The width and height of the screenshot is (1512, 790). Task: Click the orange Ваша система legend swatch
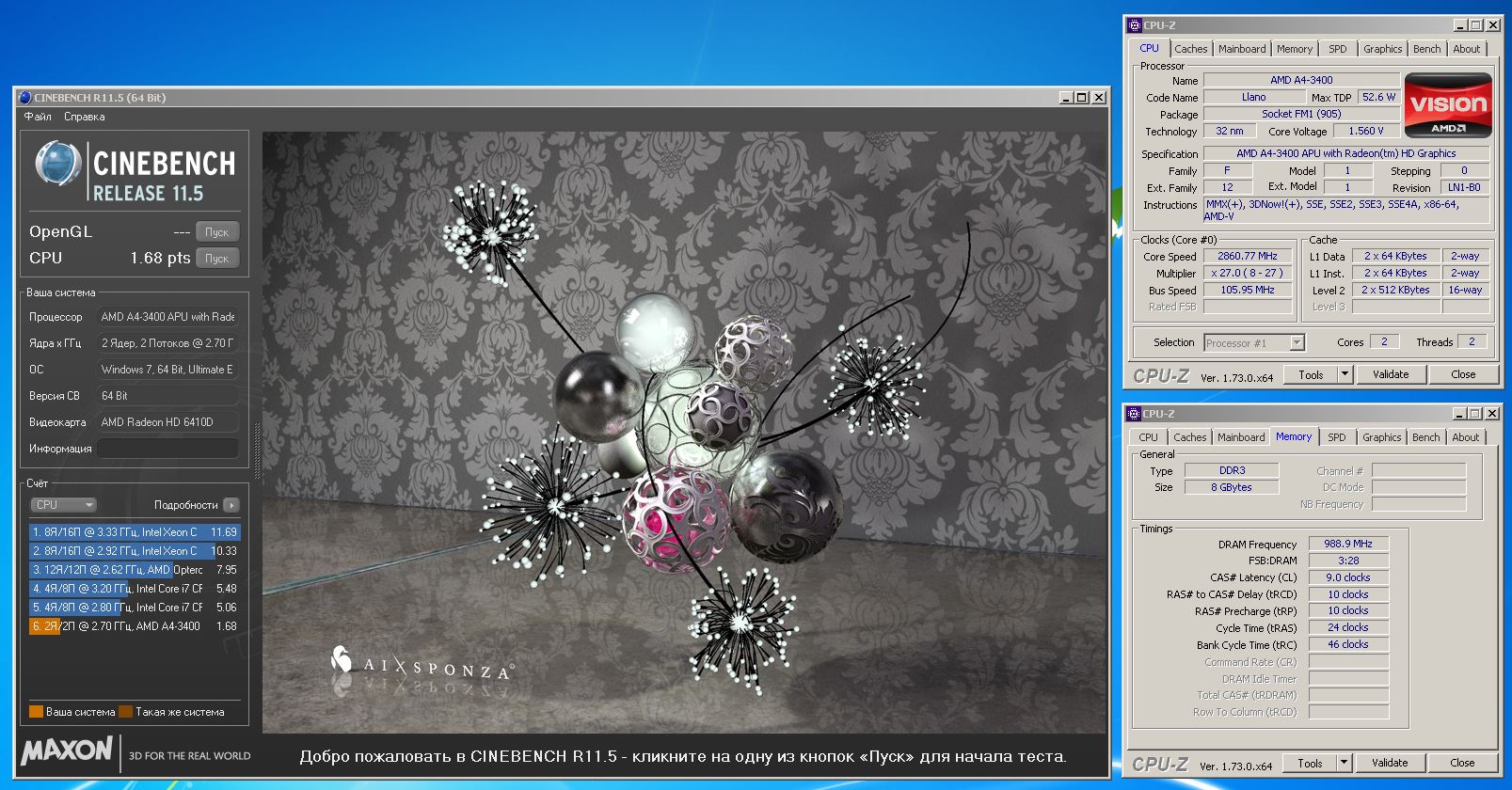point(36,712)
